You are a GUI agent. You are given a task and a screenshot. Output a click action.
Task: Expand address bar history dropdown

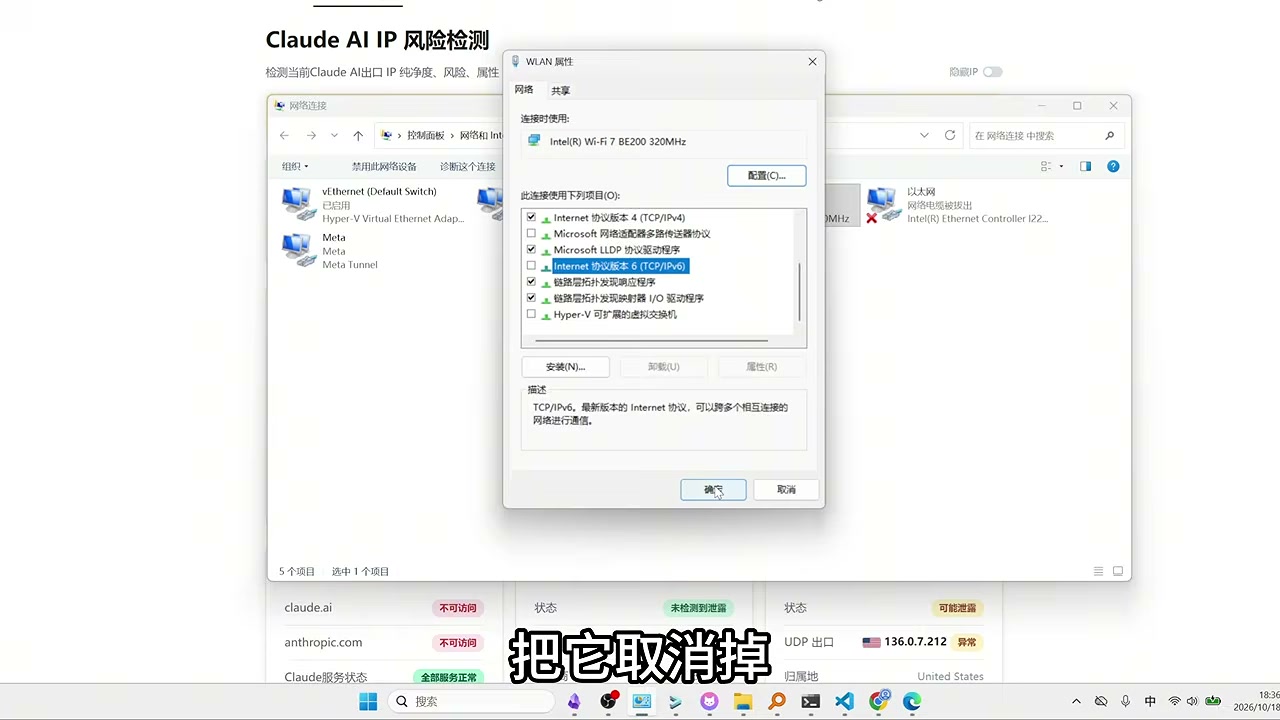[x=924, y=136]
